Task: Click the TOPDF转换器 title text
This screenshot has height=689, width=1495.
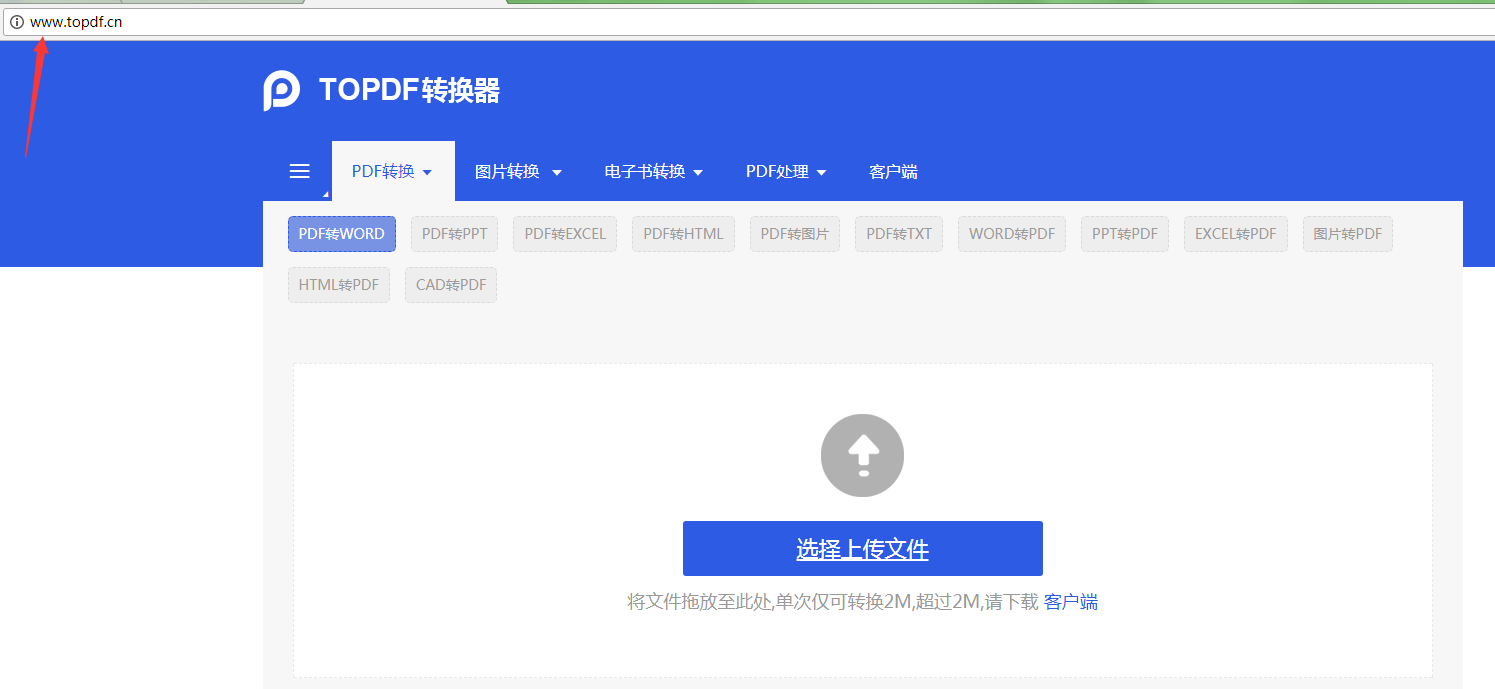Action: point(409,91)
